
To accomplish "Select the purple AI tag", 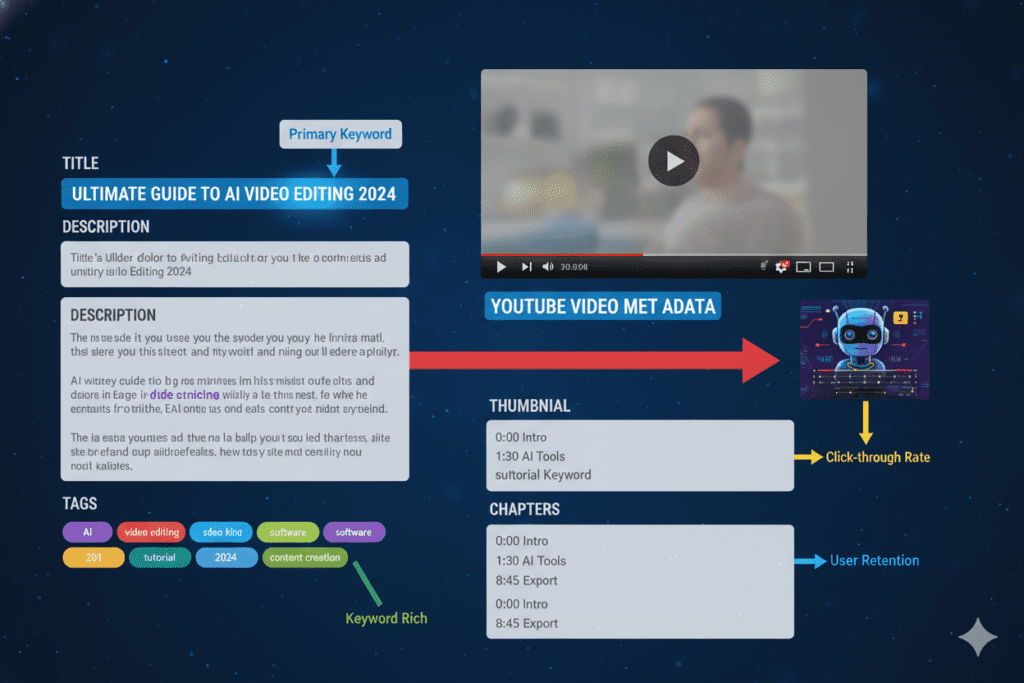I will [88, 532].
